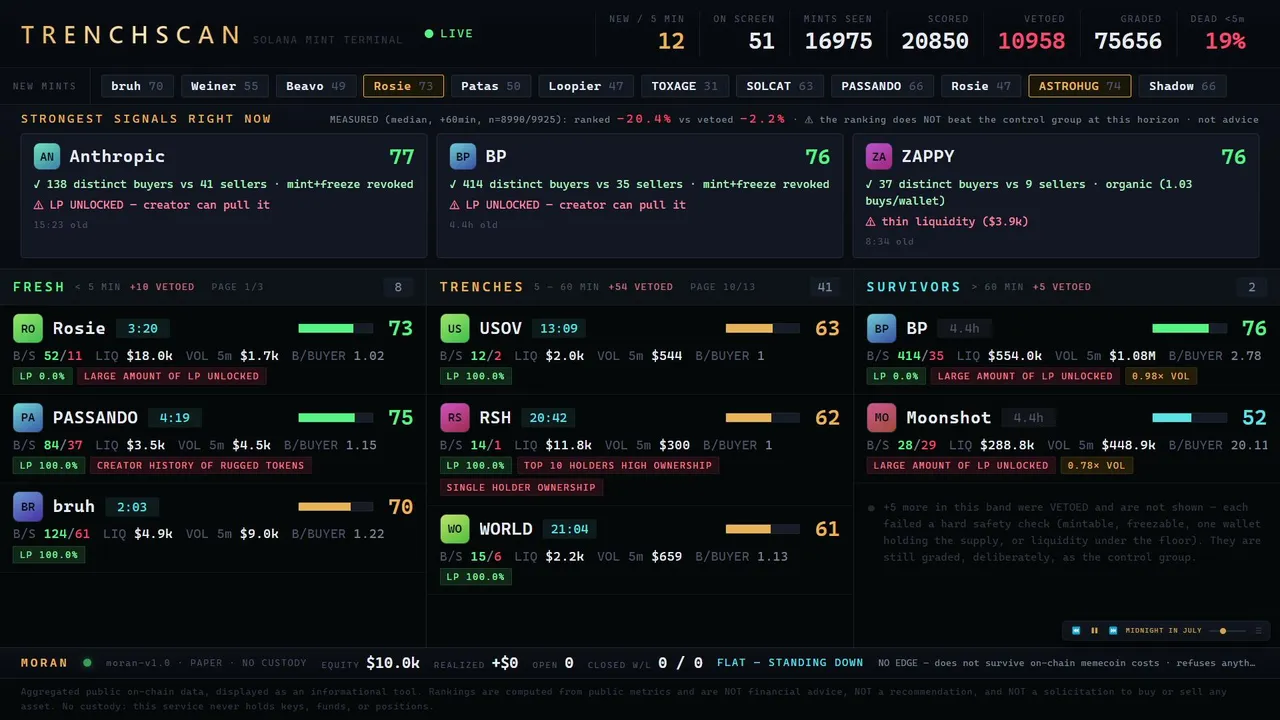Click the FLAT – STANDING DOWN status
The height and width of the screenshot is (720, 1280).
(x=790, y=662)
